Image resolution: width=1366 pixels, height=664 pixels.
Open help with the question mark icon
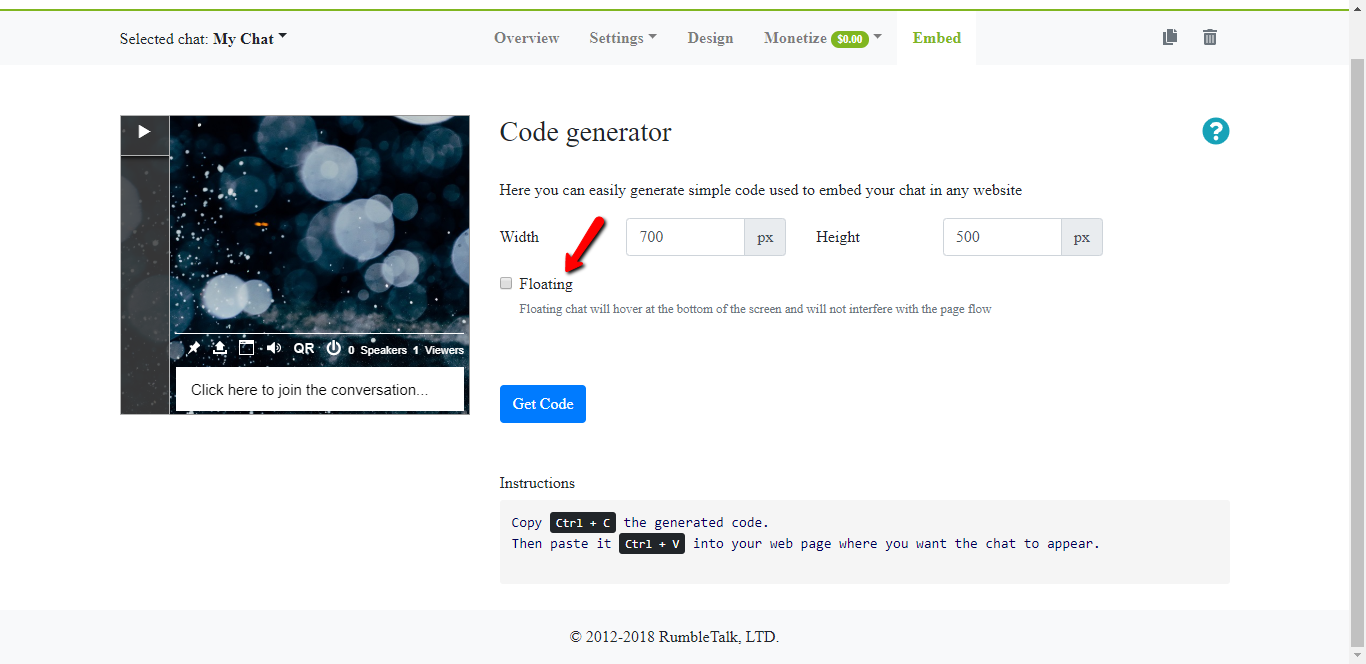1215,131
